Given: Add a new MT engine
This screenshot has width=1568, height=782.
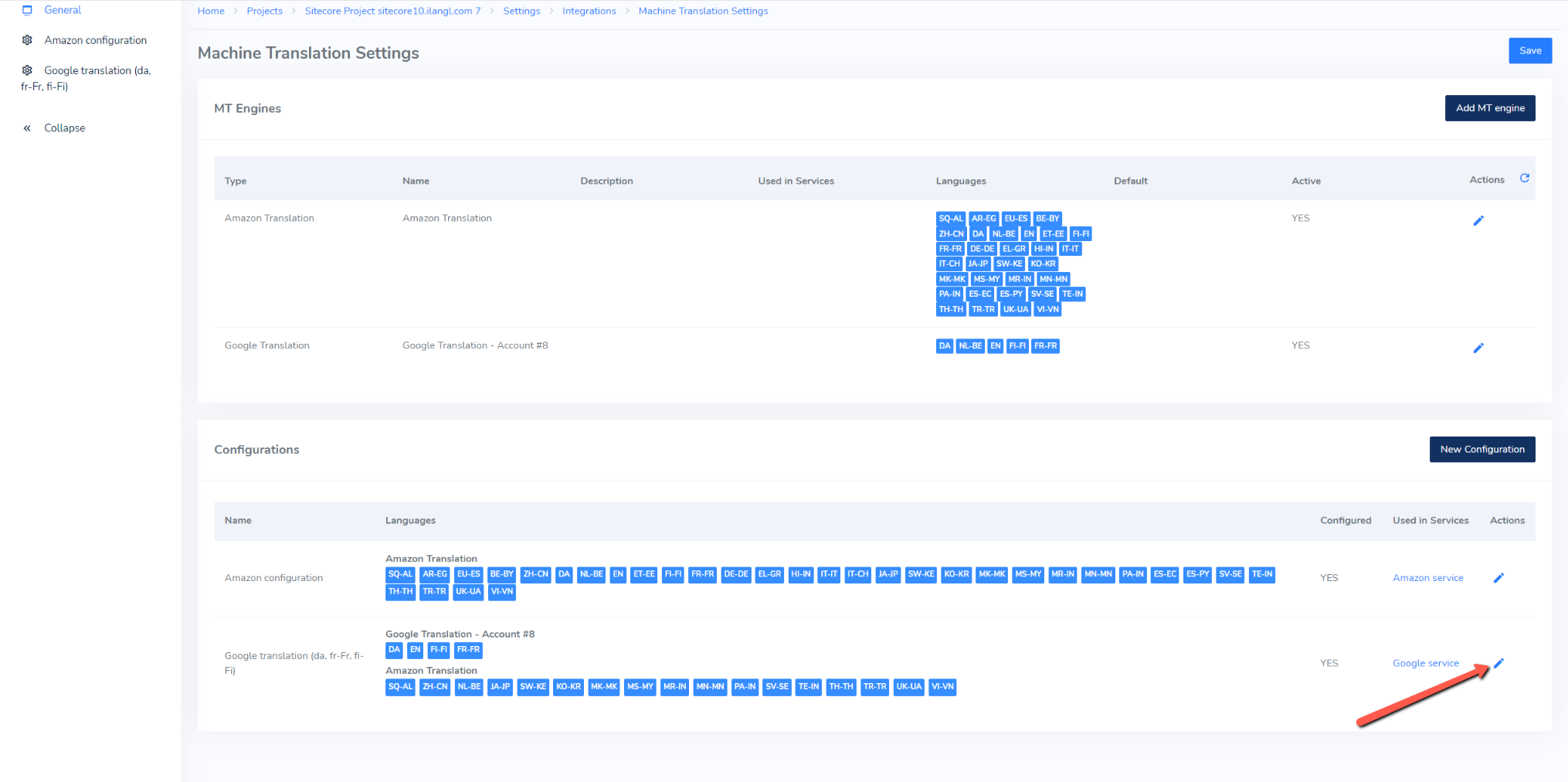Looking at the screenshot, I should pyautogui.click(x=1490, y=108).
